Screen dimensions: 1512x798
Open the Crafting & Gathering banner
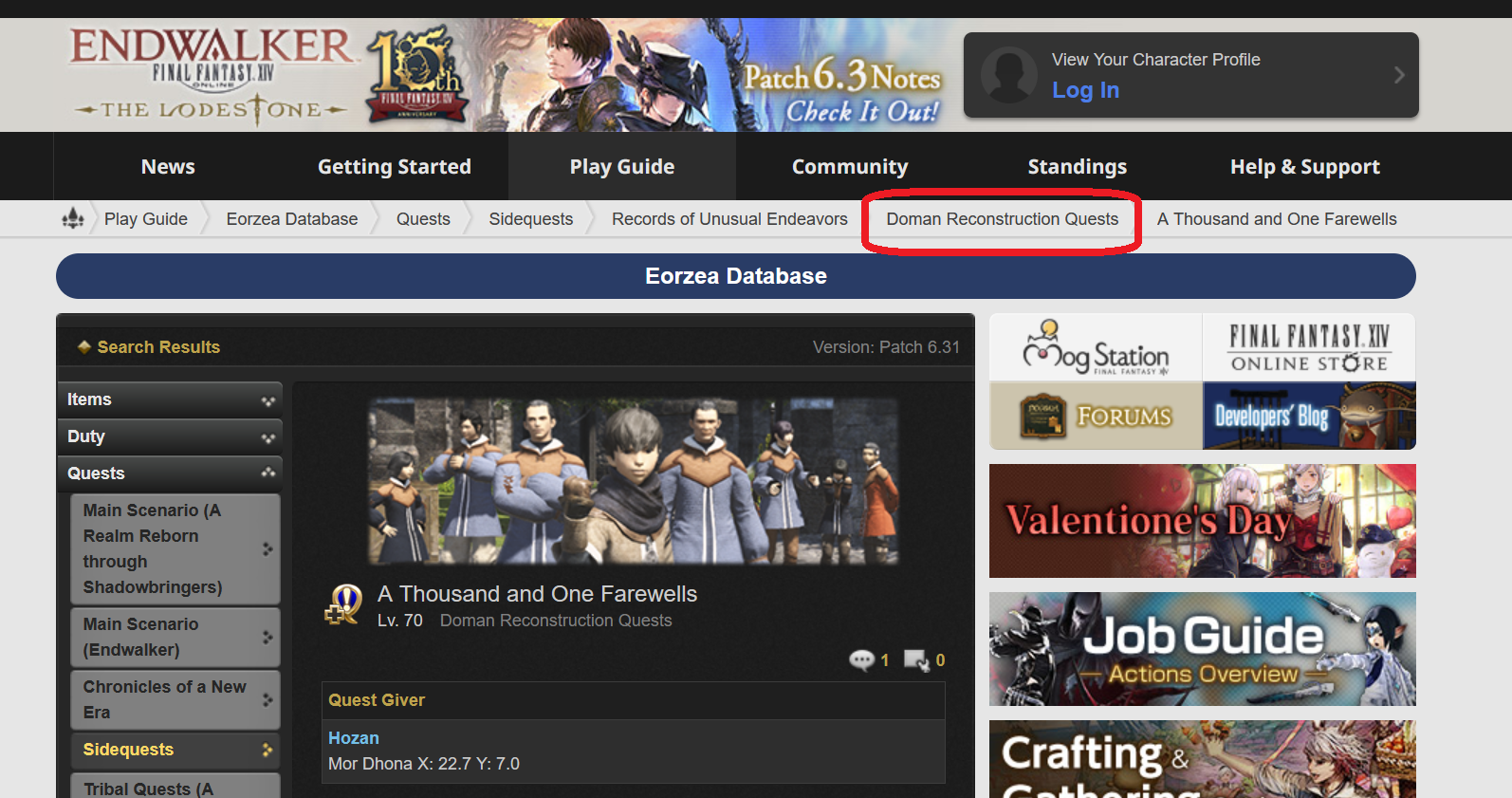pos(1203,759)
